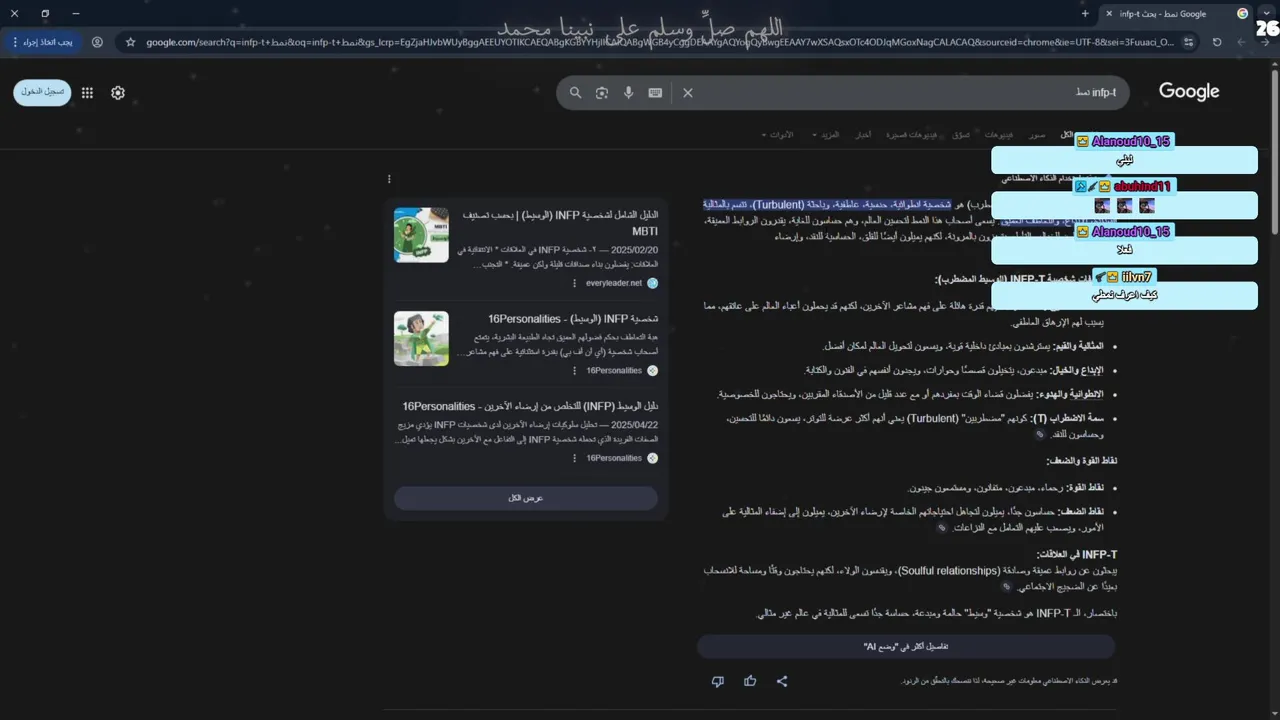1280x720 pixels.
Task: Select the الكل results tab
Action: (x=1068, y=134)
